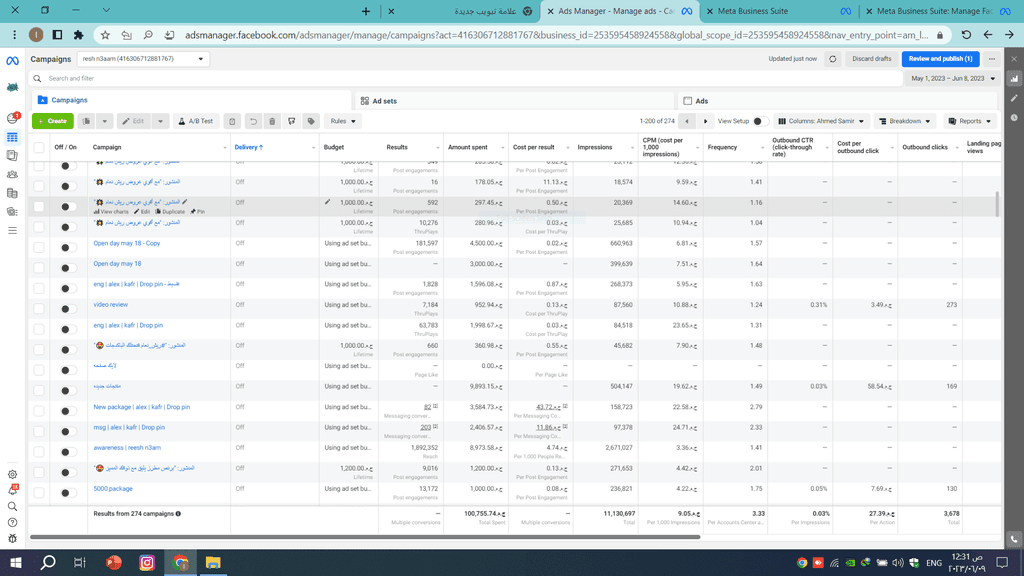This screenshot has width=1024, height=576.
Task: Click the Discard drafts button
Action: (x=871, y=59)
